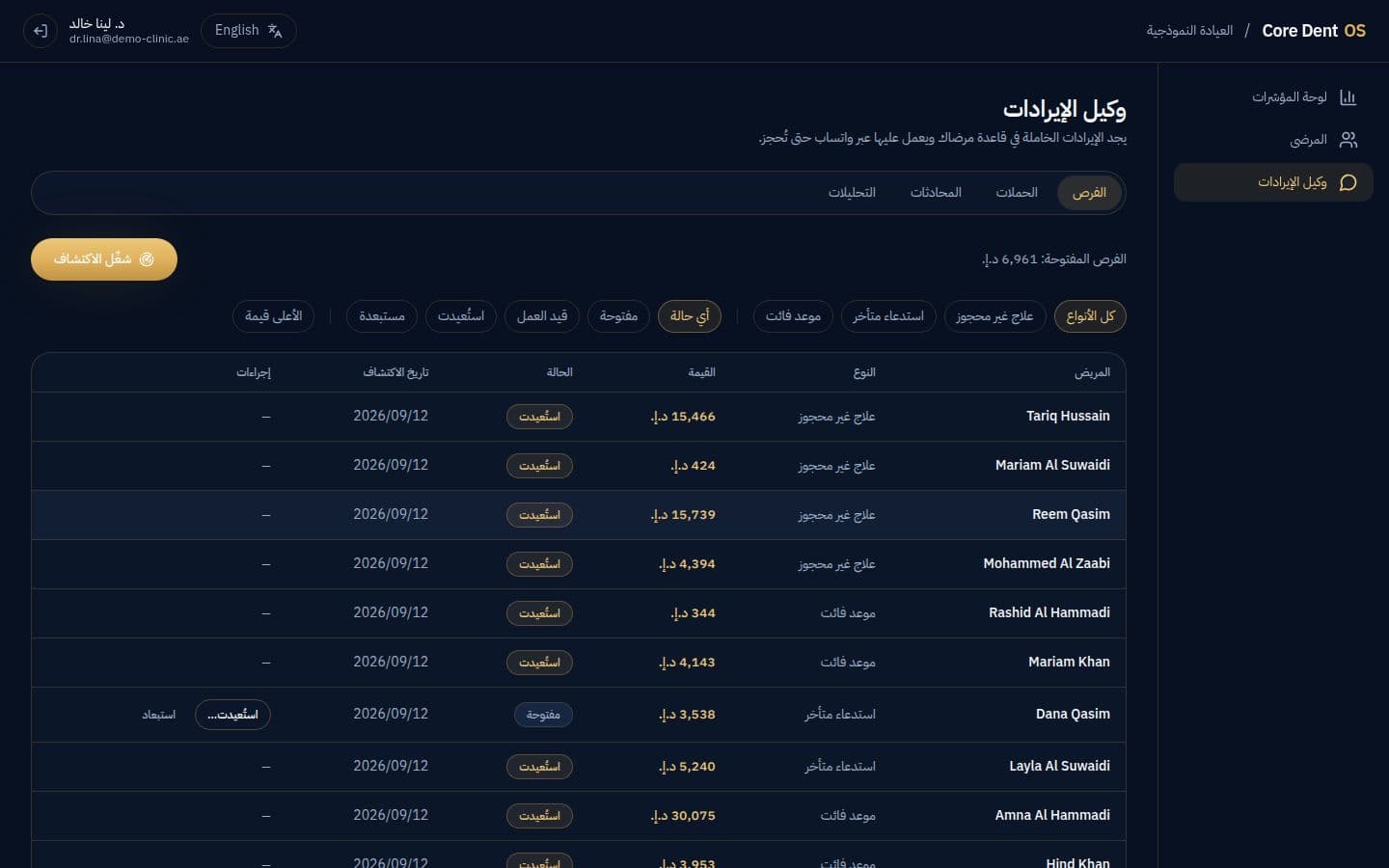Screen dimensions: 1389x868
Task: Run discovery with شغّل الاكتشاف button
Action: point(104,259)
